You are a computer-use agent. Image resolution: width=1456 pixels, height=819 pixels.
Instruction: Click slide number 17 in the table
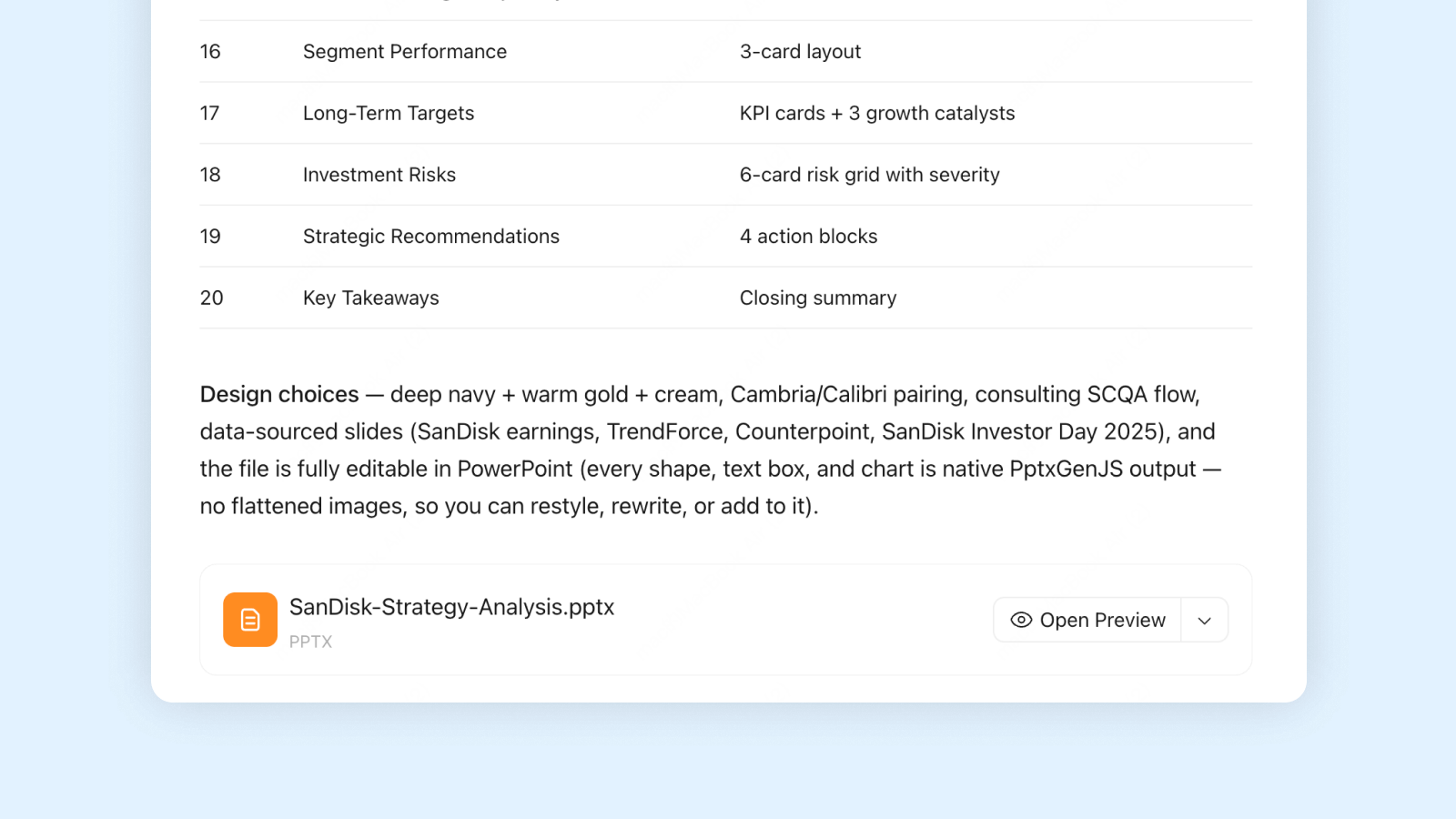pyautogui.click(x=210, y=113)
